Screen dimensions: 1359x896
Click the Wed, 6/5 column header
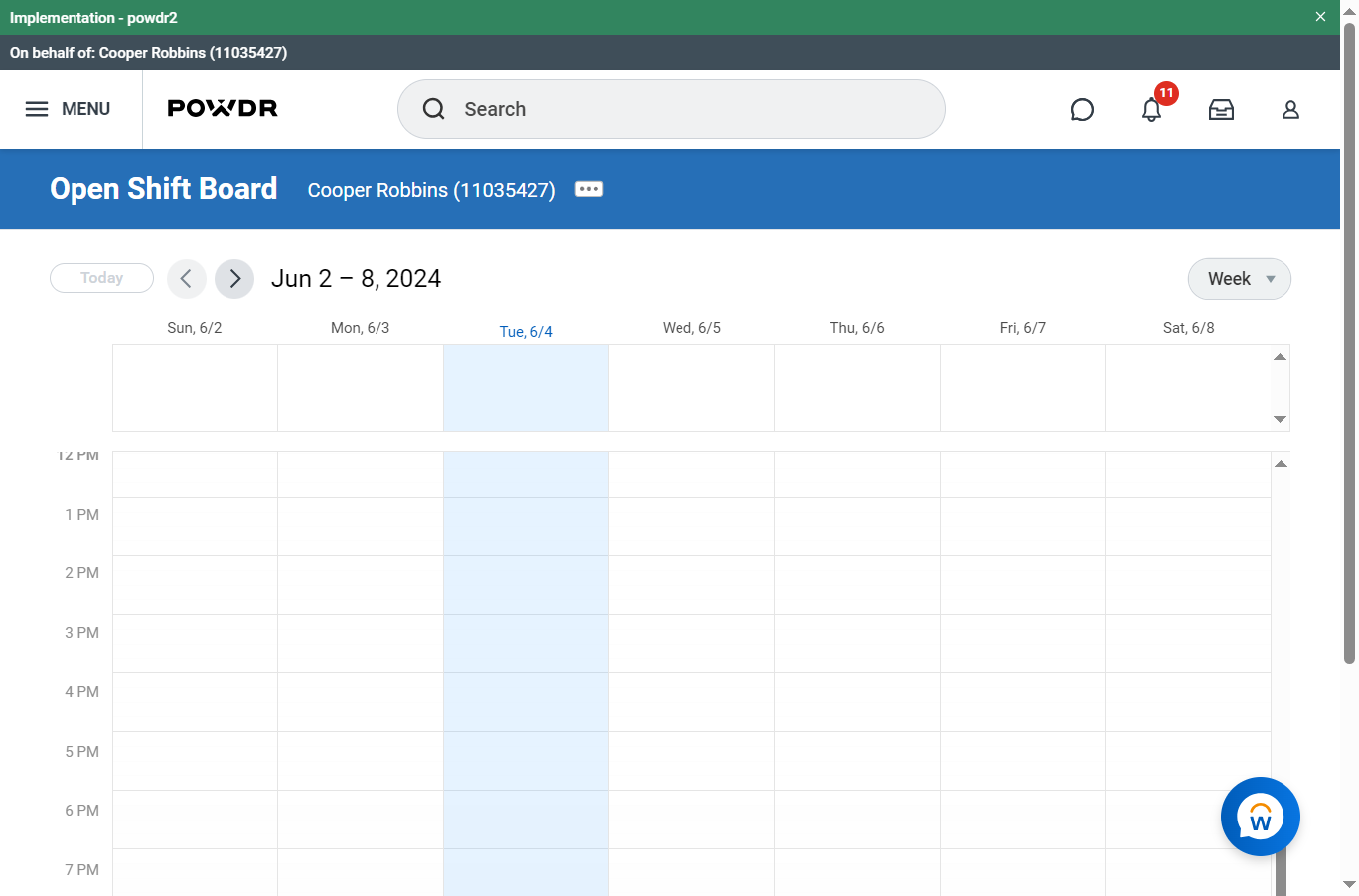(x=691, y=328)
